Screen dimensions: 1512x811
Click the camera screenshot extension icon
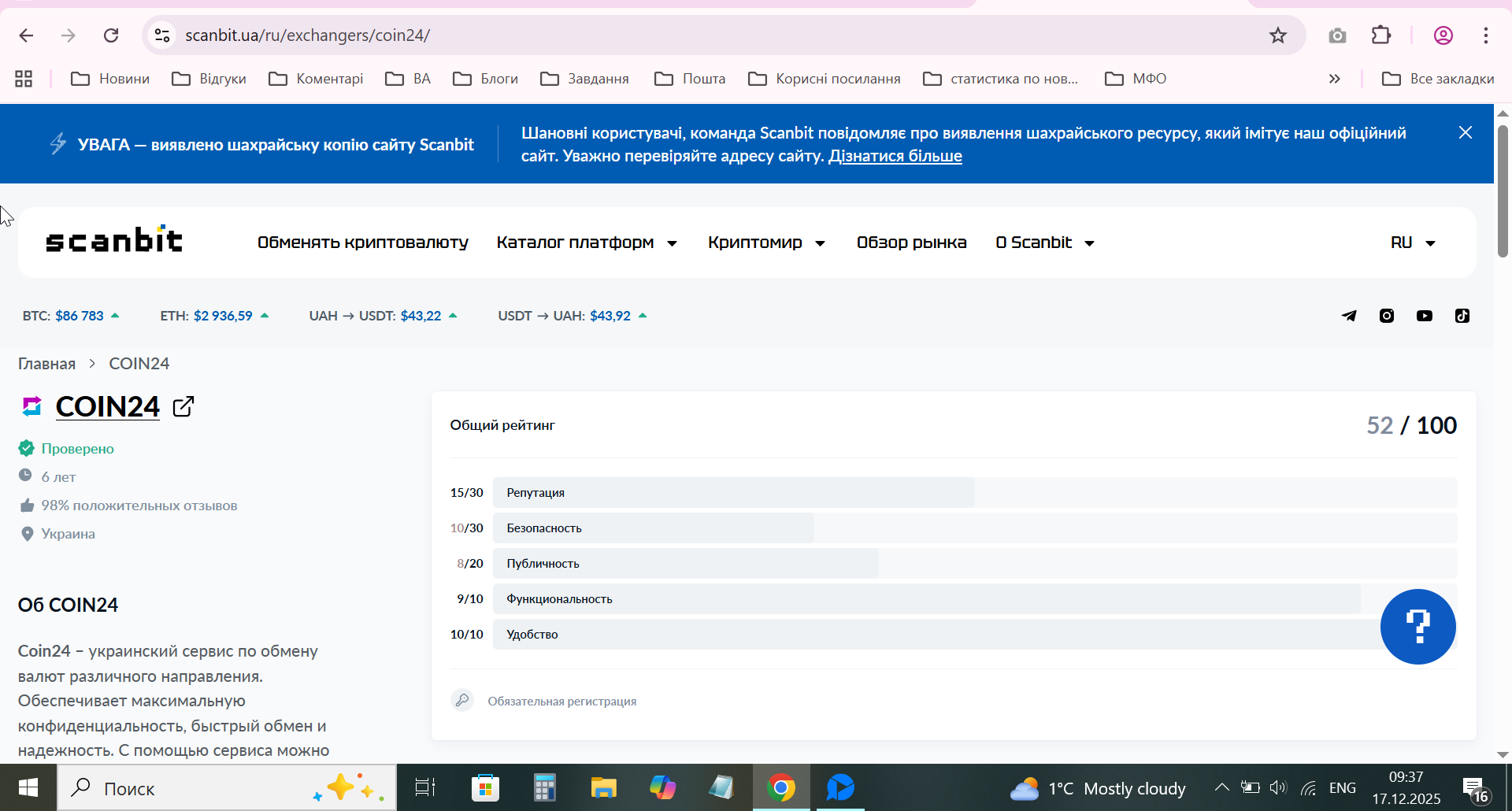click(1337, 35)
